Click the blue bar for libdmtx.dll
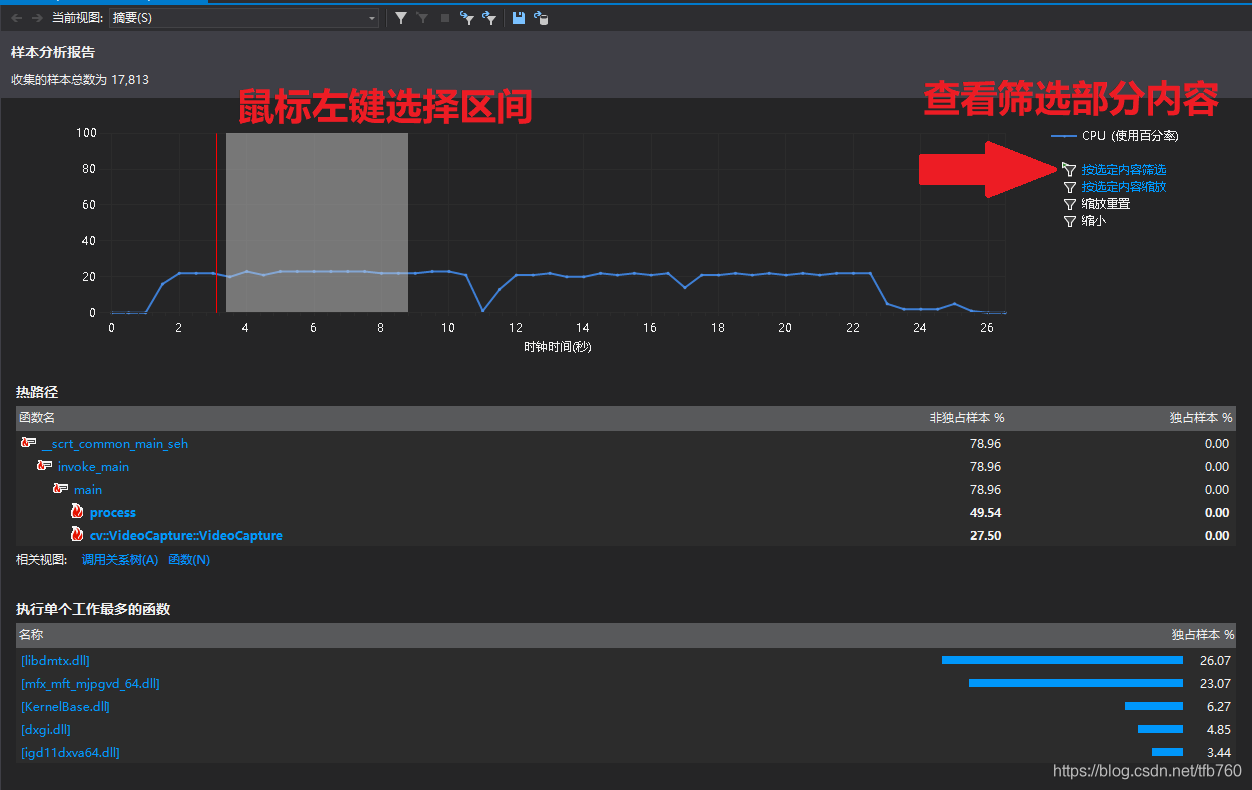Viewport: 1252px width, 790px height. coord(1062,660)
